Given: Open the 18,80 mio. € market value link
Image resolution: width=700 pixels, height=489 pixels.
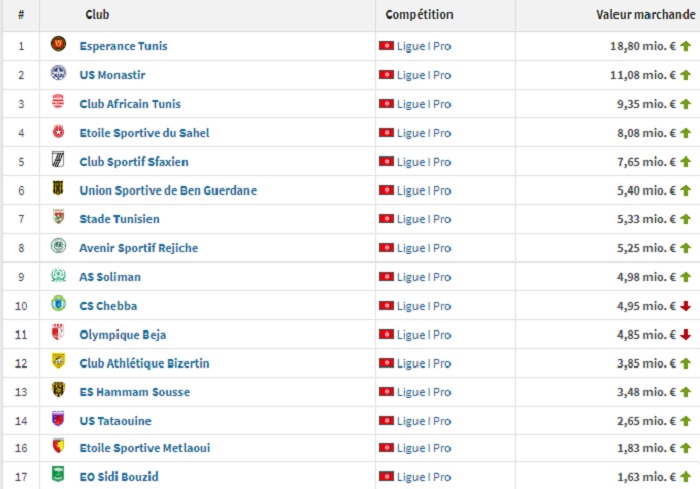Looking at the screenshot, I should [643, 46].
